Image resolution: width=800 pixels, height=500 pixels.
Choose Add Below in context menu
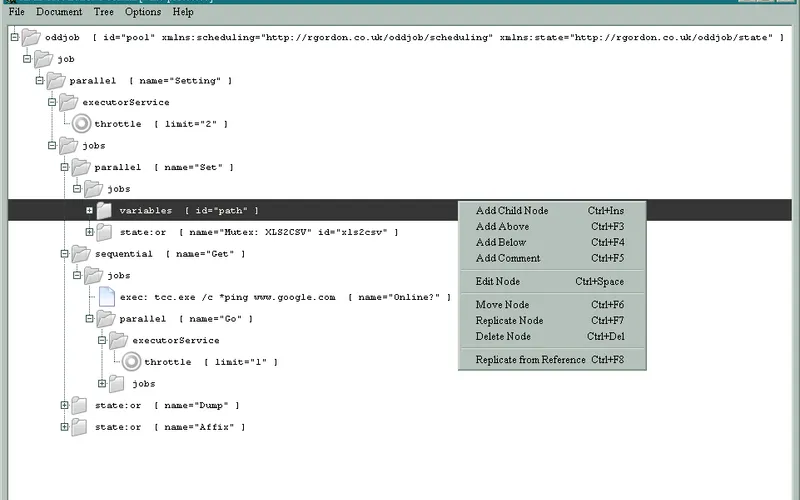click(552, 242)
